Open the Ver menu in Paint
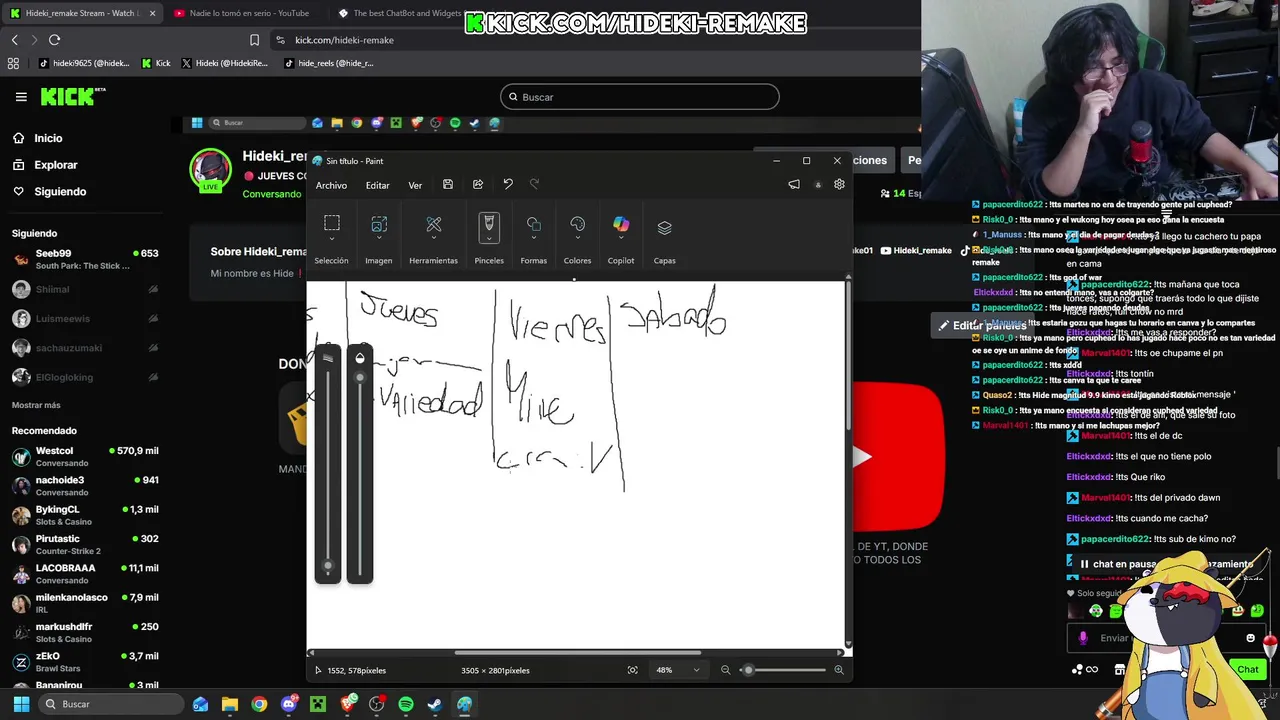Screen dimensions: 1280x720 [415, 185]
